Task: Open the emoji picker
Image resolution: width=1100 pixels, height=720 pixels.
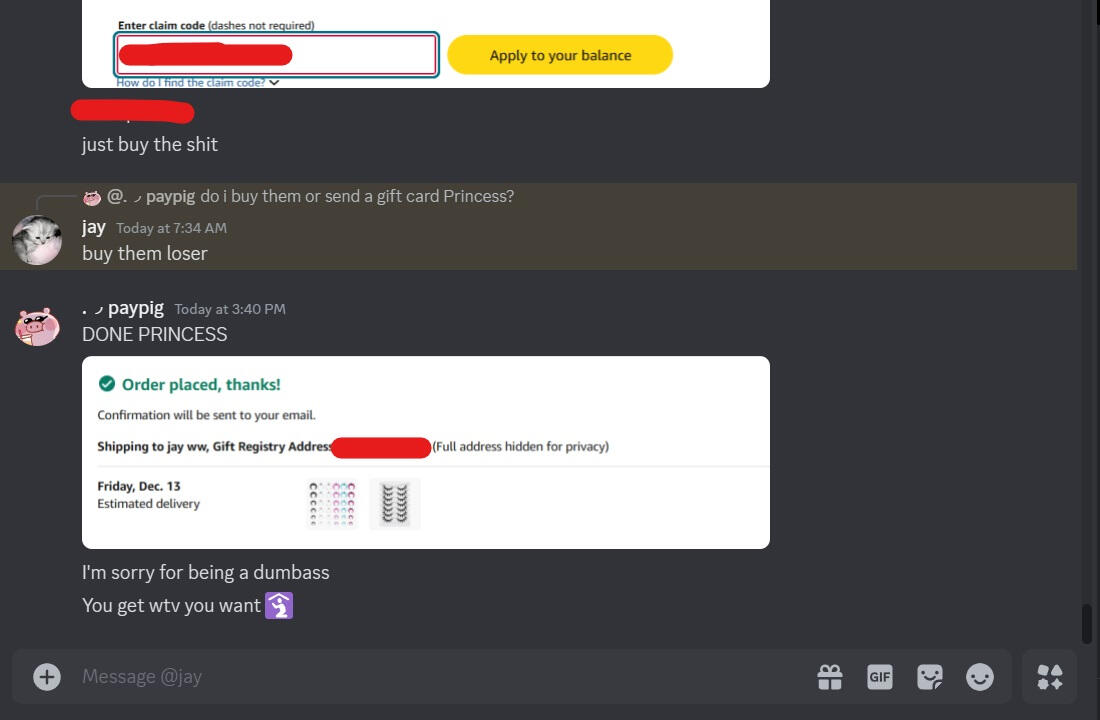Action: 980,677
